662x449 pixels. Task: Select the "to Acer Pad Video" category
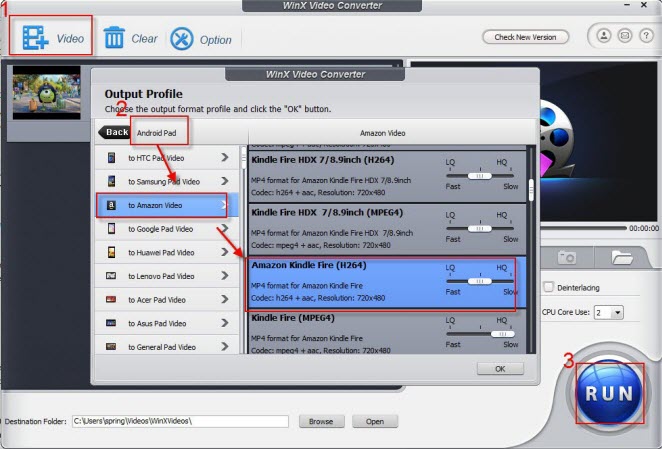167,300
